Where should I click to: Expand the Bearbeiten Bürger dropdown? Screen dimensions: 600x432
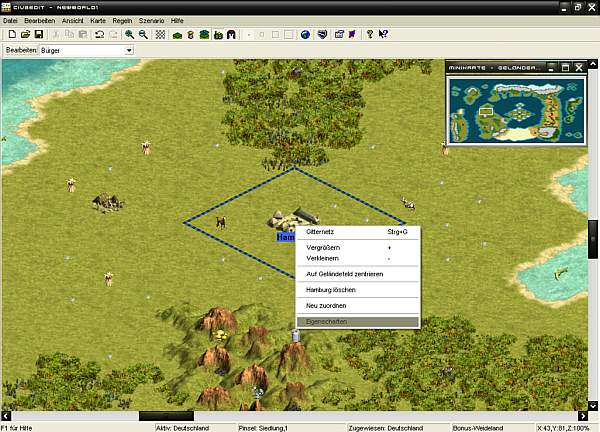tap(129, 50)
